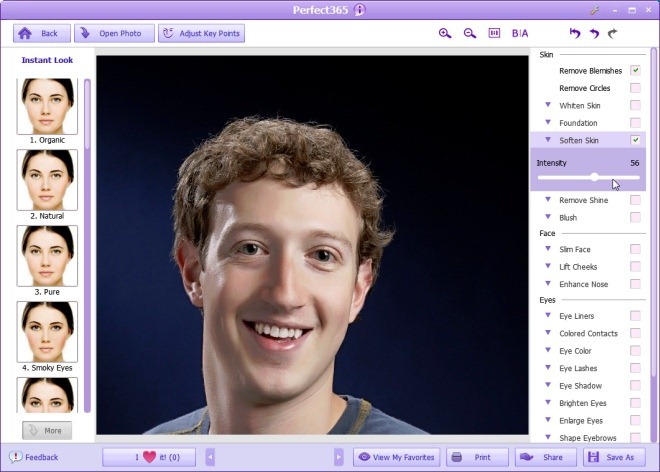The height and width of the screenshot is (472, 660).
Task: Enable the Lift Cheeks checkbox
Action: click(x=635, y=267)
